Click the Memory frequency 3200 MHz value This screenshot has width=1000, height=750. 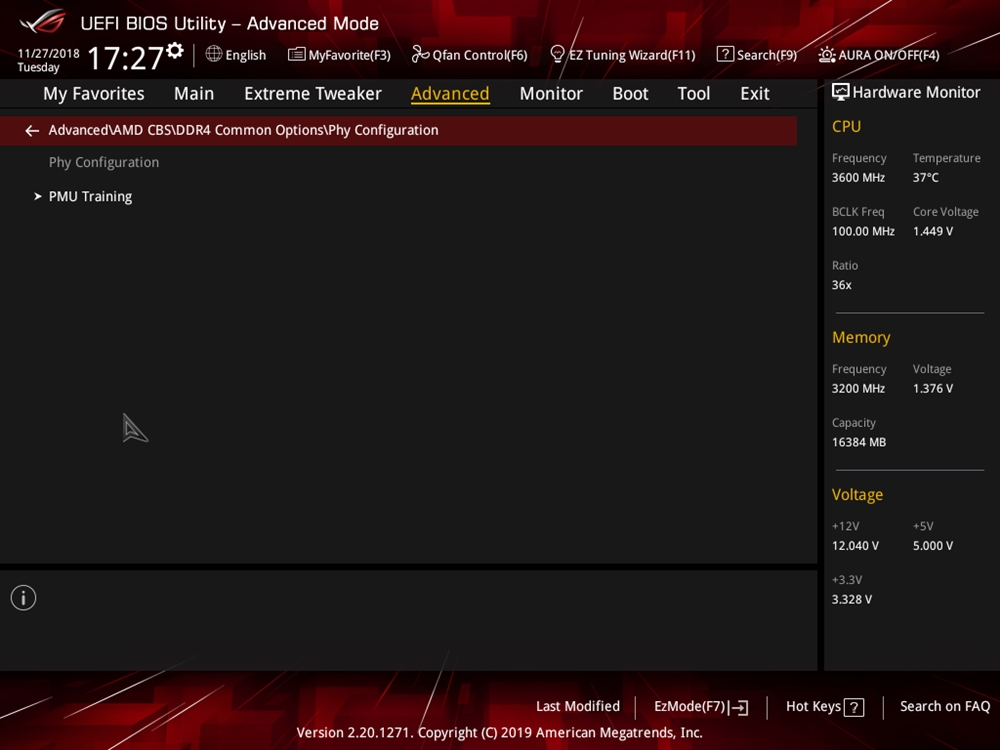click(858, 388)
